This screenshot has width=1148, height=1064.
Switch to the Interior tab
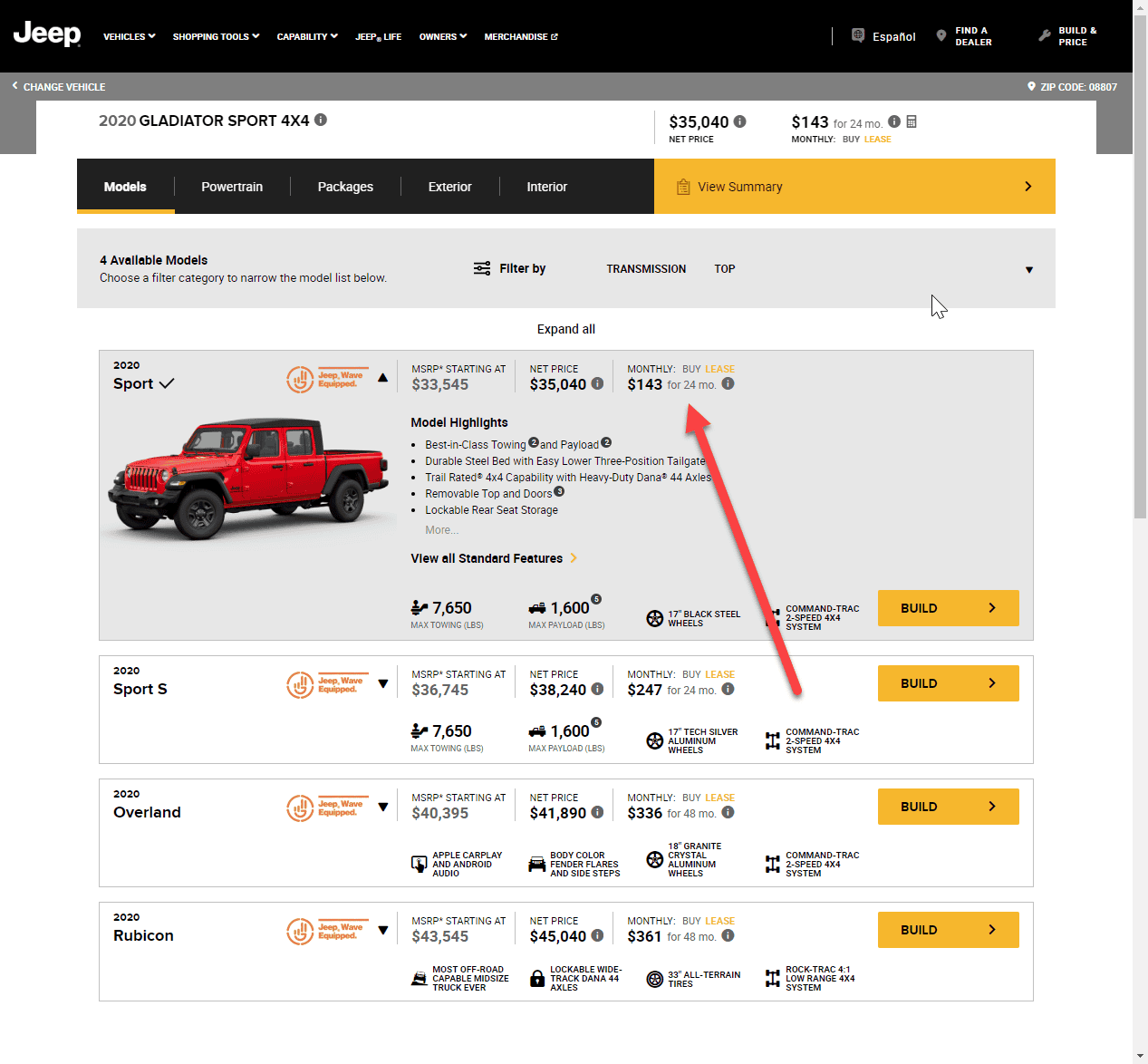pos(547,187)
